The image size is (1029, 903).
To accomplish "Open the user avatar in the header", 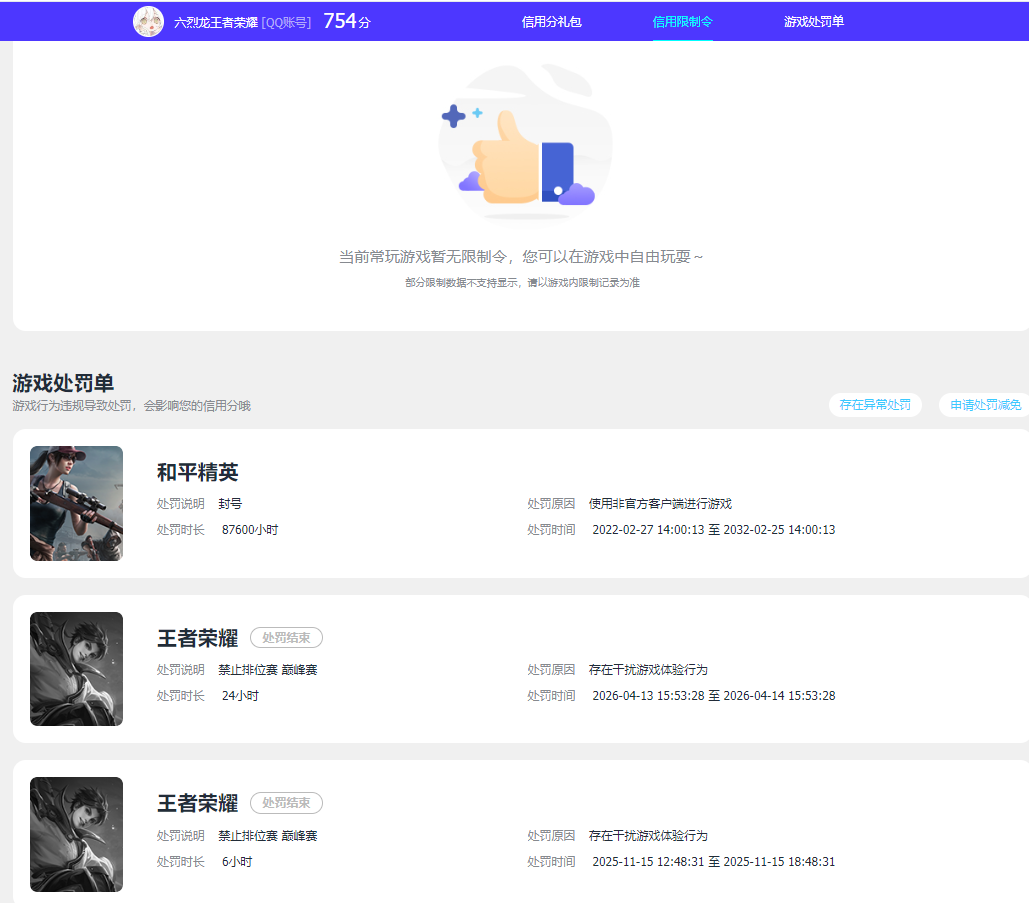I will coord(148,22).
